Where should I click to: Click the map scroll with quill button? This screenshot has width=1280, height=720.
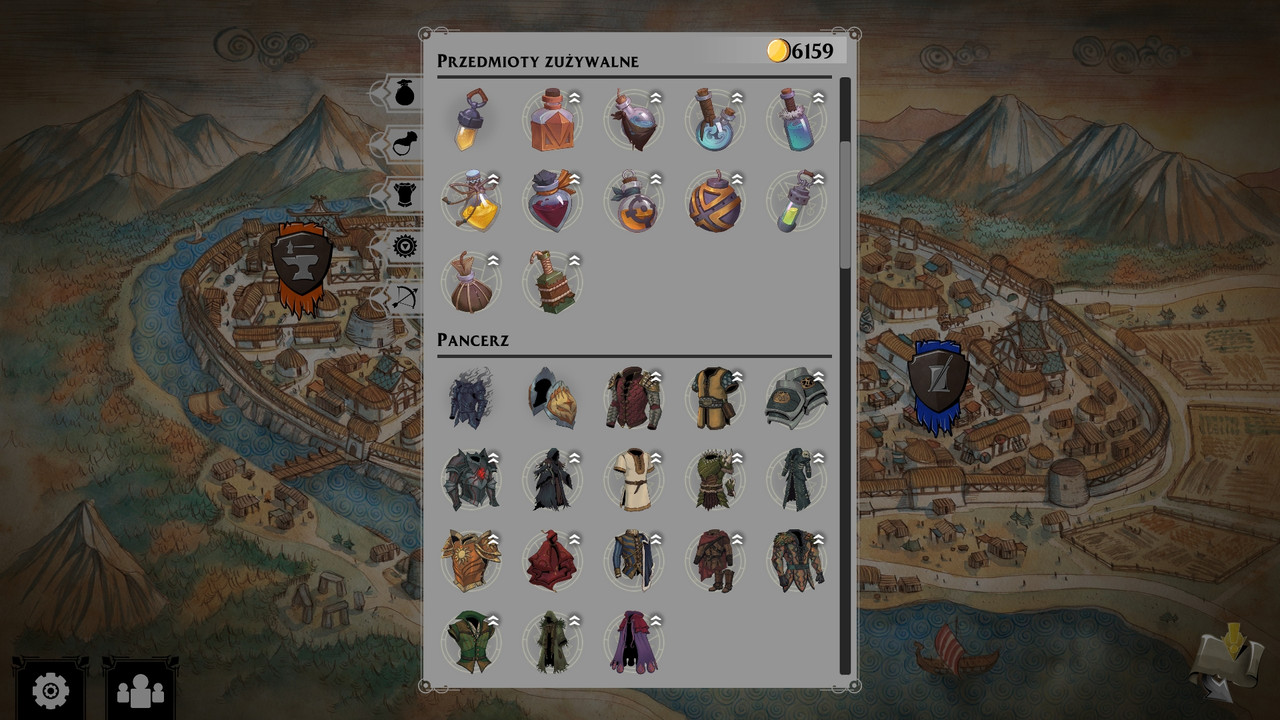1225,660
